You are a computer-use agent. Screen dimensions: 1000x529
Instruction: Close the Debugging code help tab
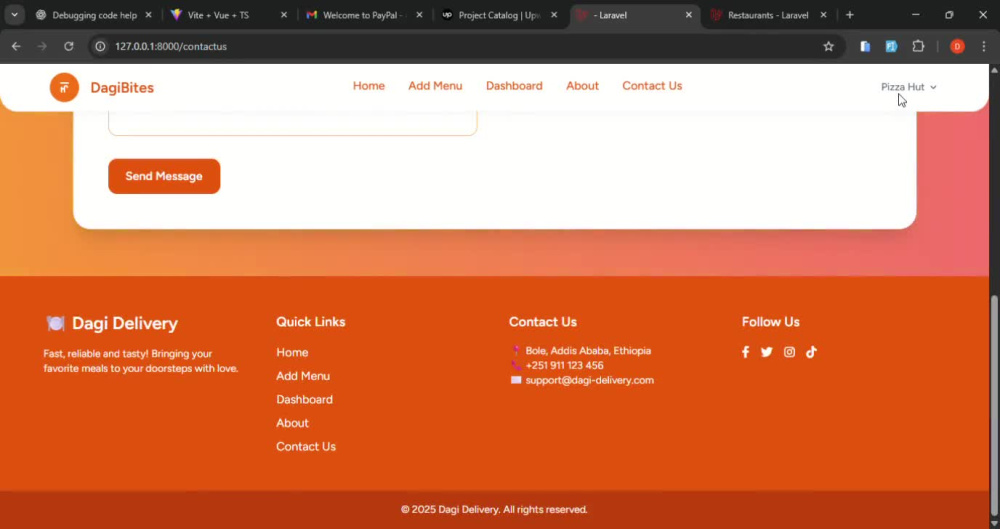[149, 15]
